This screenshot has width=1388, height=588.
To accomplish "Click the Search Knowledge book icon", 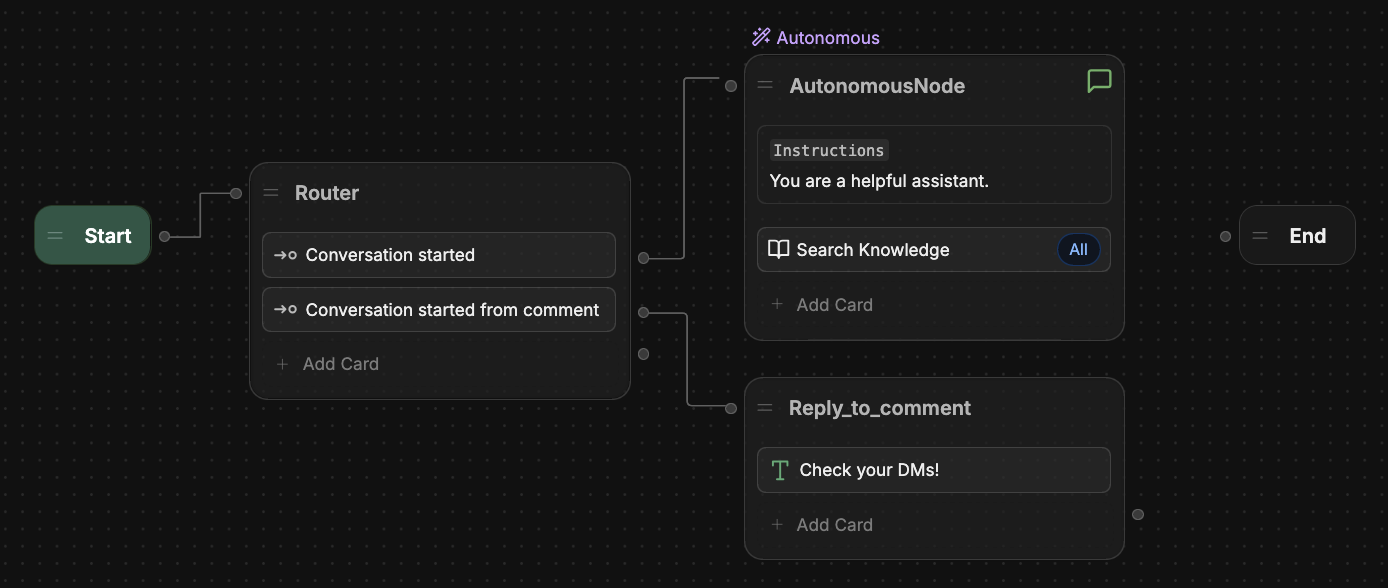I will click(778, 250).
